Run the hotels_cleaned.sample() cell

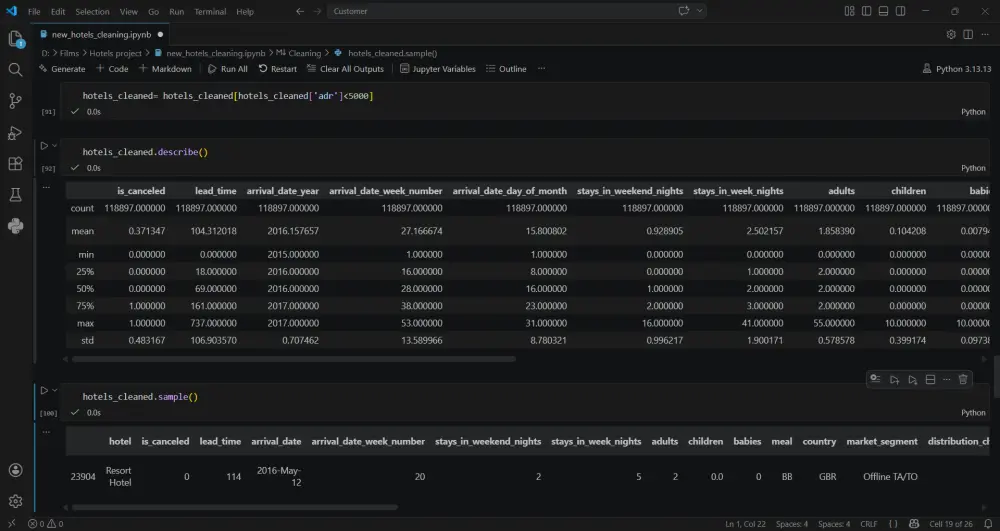44,390
